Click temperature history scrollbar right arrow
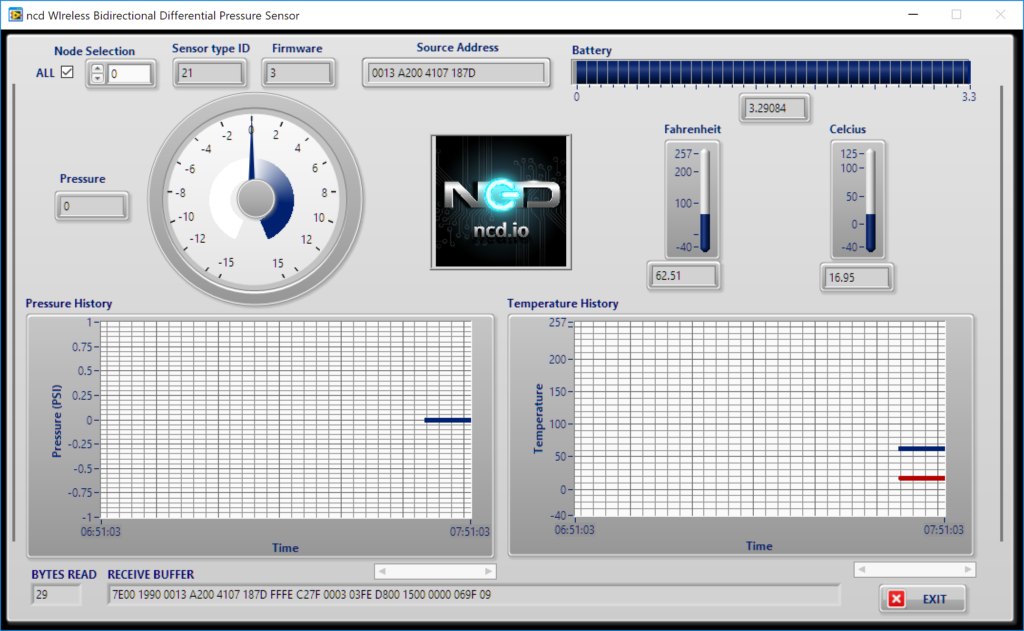 [967, 570]
